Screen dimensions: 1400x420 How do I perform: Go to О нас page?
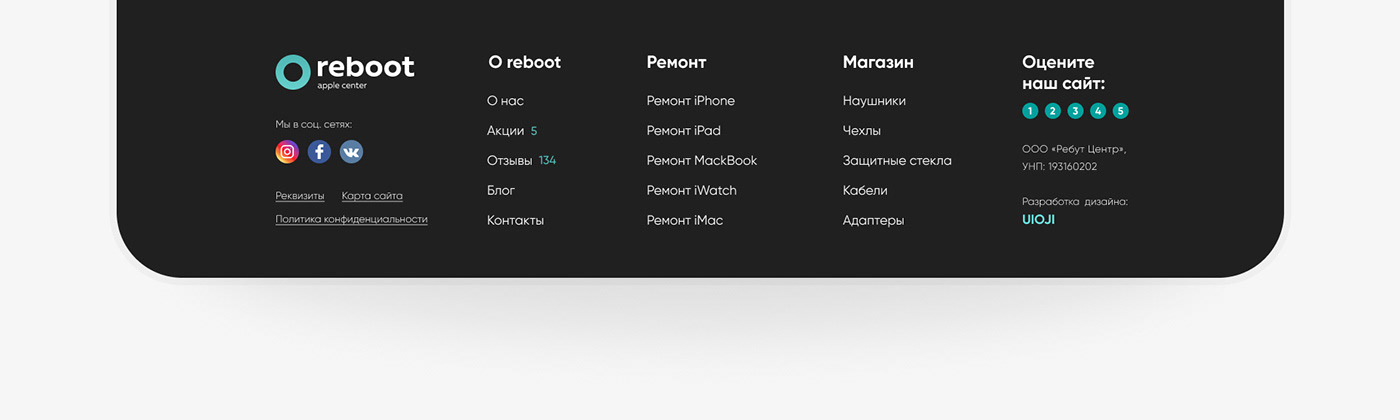(x=505, y=101)
